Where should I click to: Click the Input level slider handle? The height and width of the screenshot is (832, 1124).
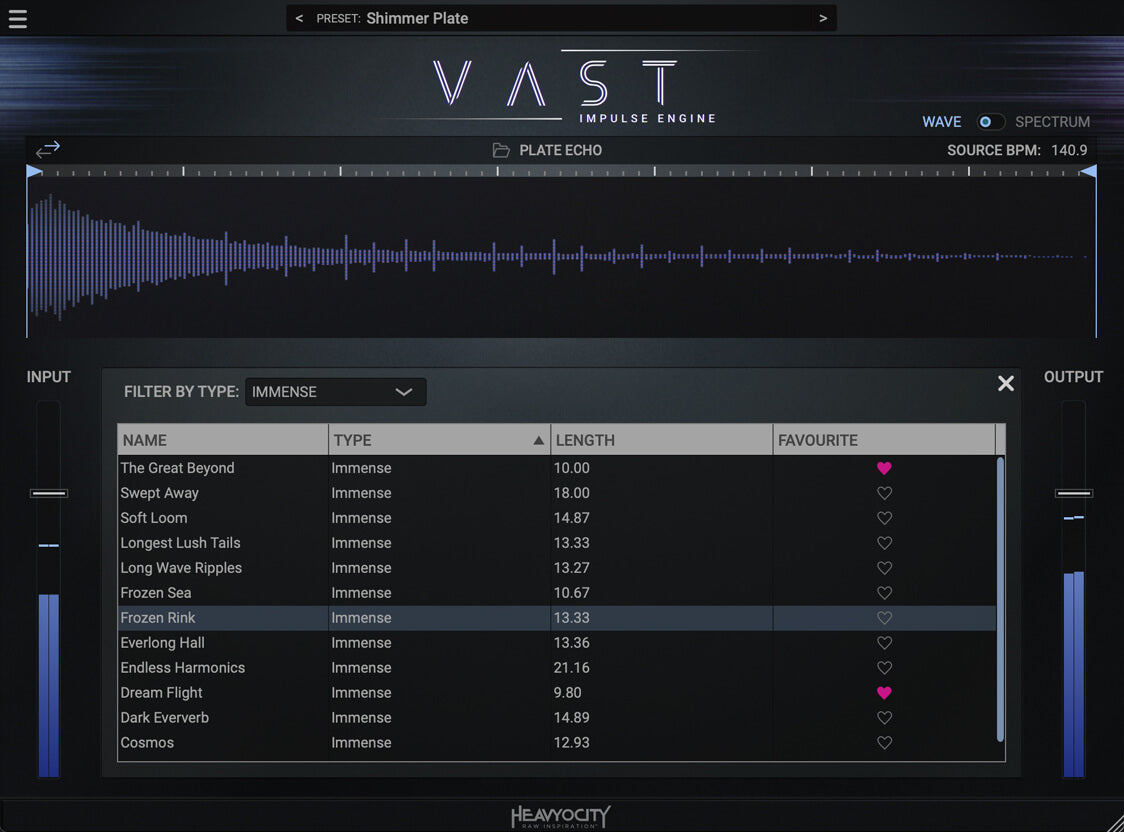[x=48, y=493]
